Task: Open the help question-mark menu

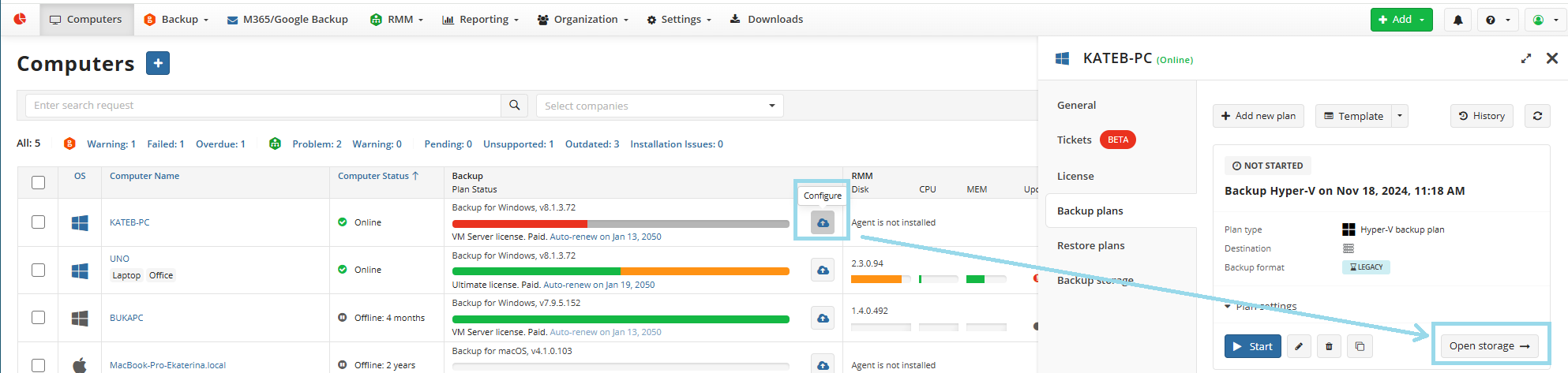Action: tap(1497, 20)
